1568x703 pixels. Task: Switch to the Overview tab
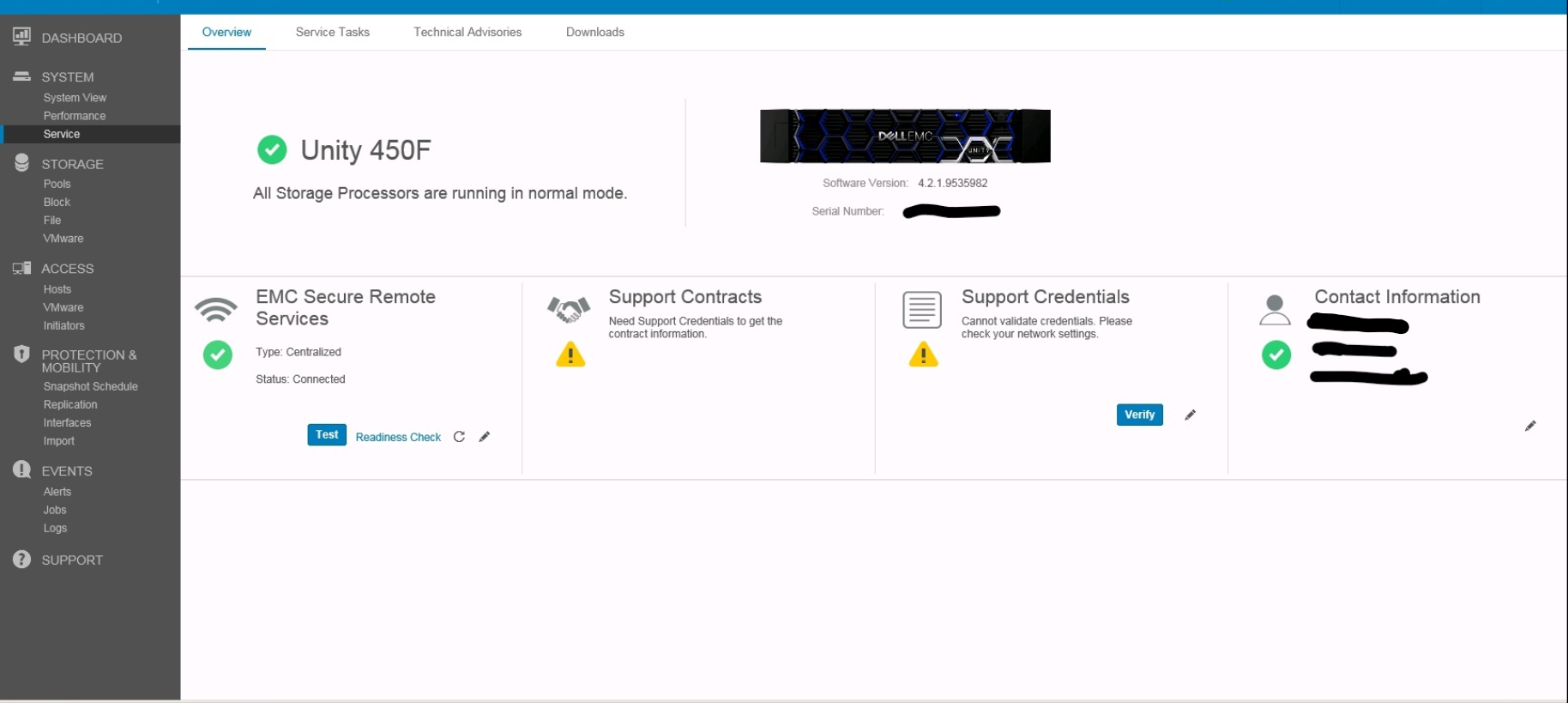[x=226, y=32]
